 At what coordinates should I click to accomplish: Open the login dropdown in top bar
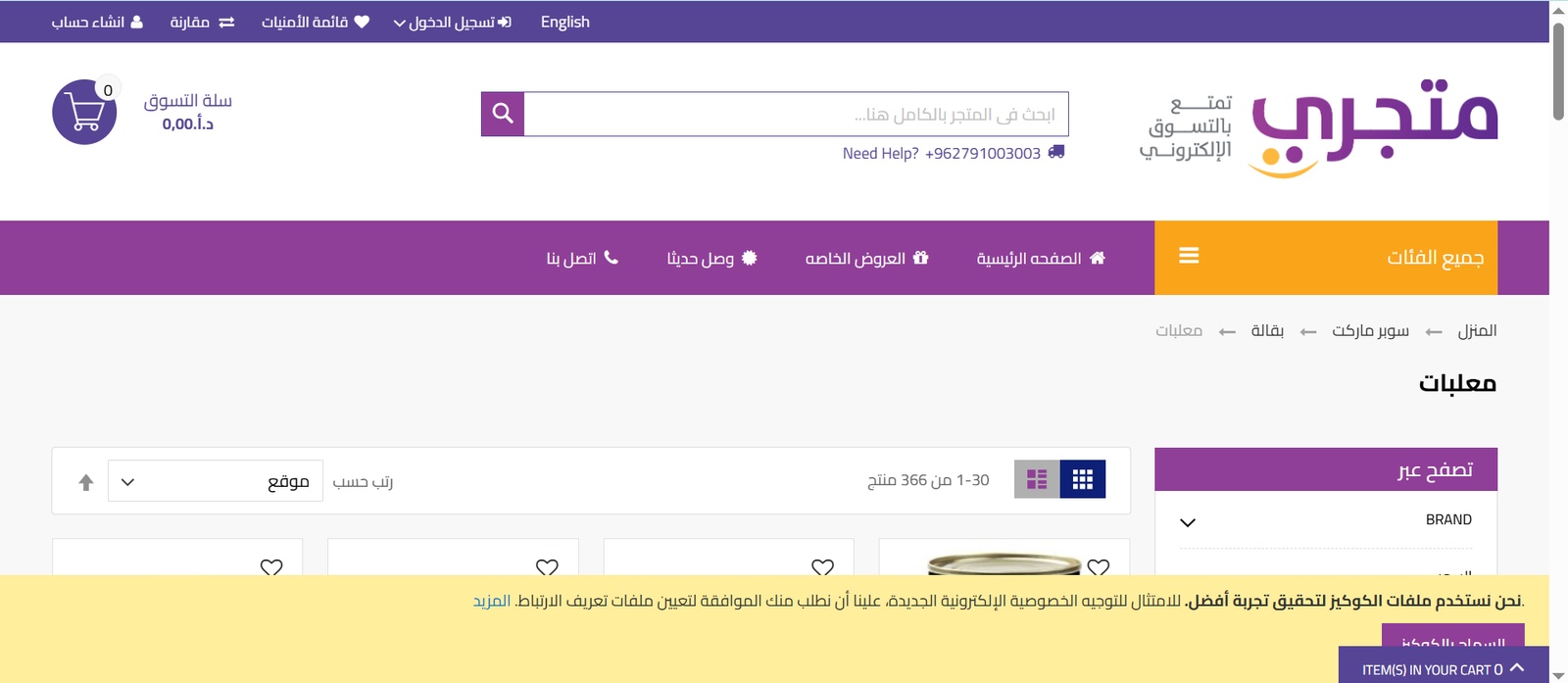pyautogui.click(x=452, y=22)
